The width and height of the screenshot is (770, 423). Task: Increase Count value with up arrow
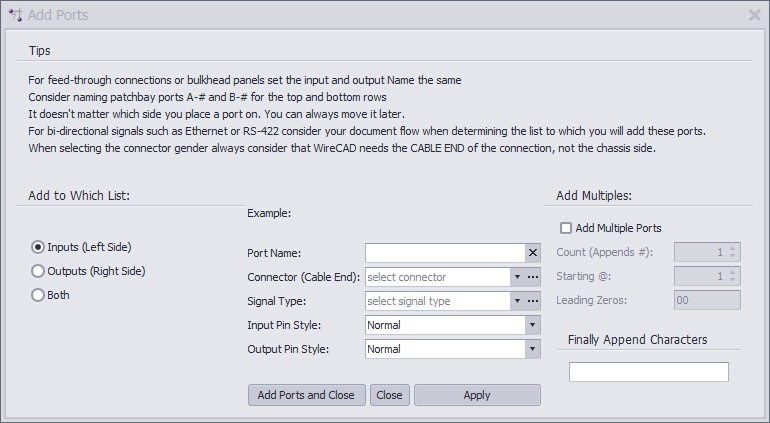point(732,249)
